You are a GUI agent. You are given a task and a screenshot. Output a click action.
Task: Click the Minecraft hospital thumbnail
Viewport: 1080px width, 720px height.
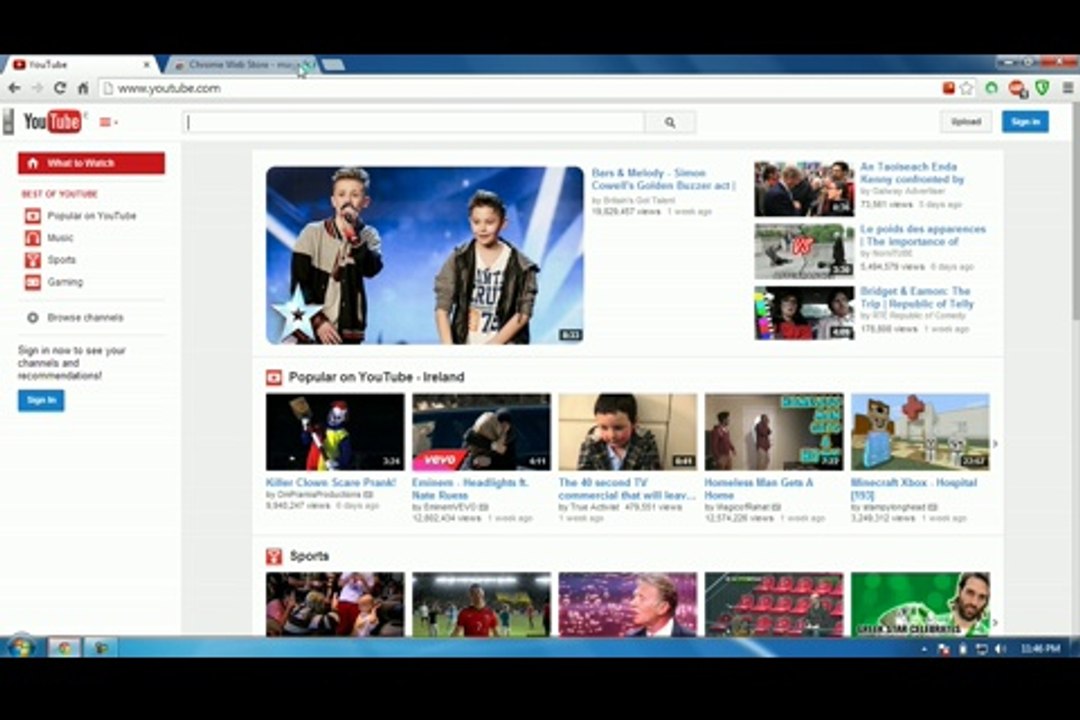tap(920, 432)
